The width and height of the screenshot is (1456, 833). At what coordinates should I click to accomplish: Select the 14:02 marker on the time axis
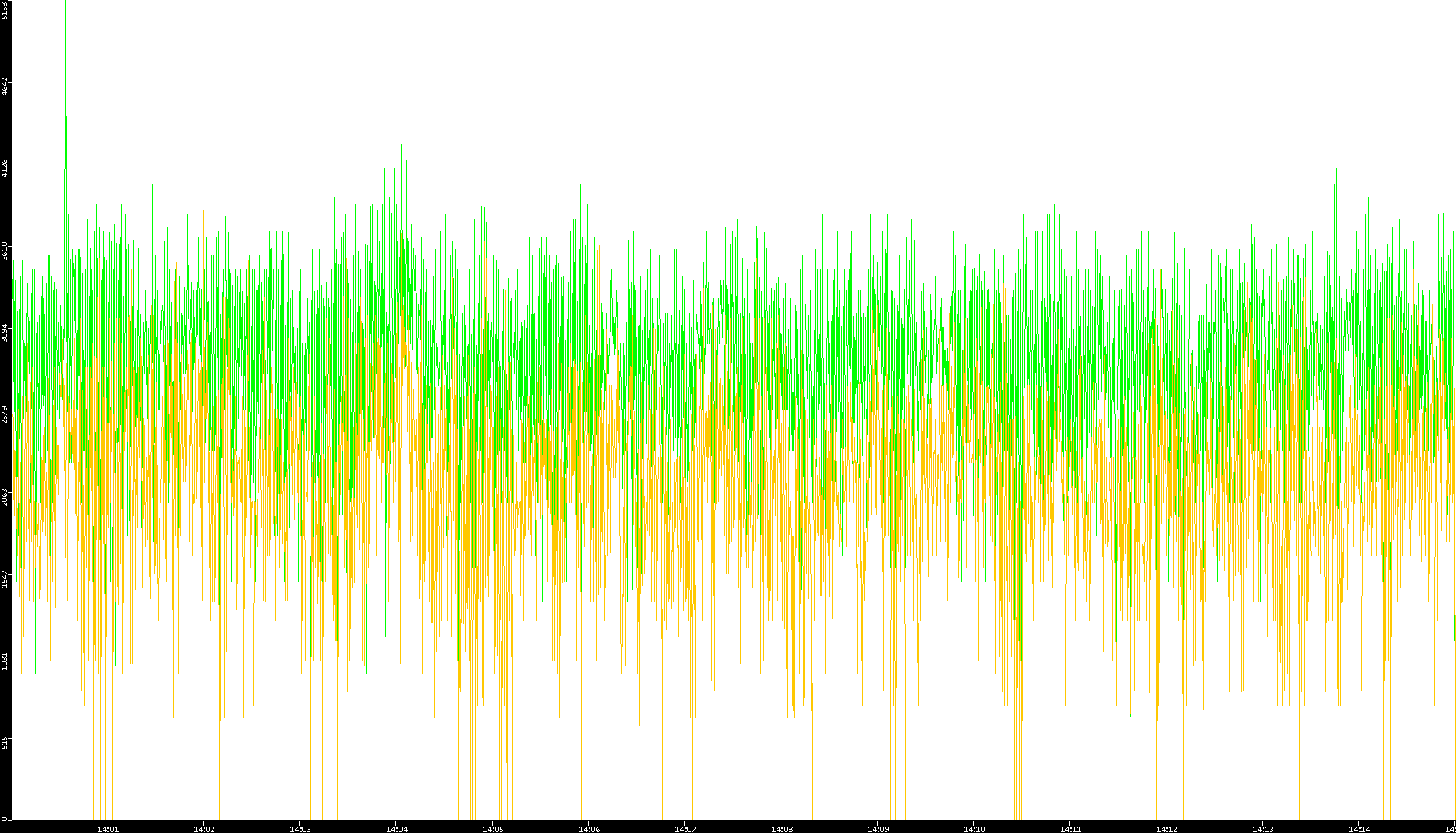pyautogui.click(x=204, y=829)
